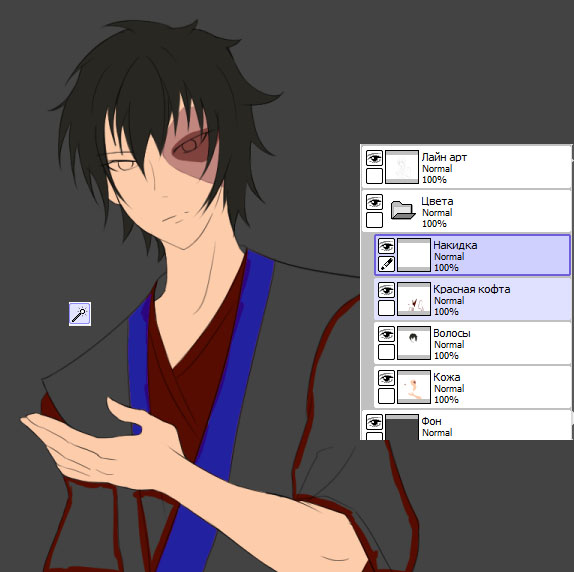Screen dimensions: 574x572
Task: Select the Кожа layer name
Action: [x=447, y=377]
